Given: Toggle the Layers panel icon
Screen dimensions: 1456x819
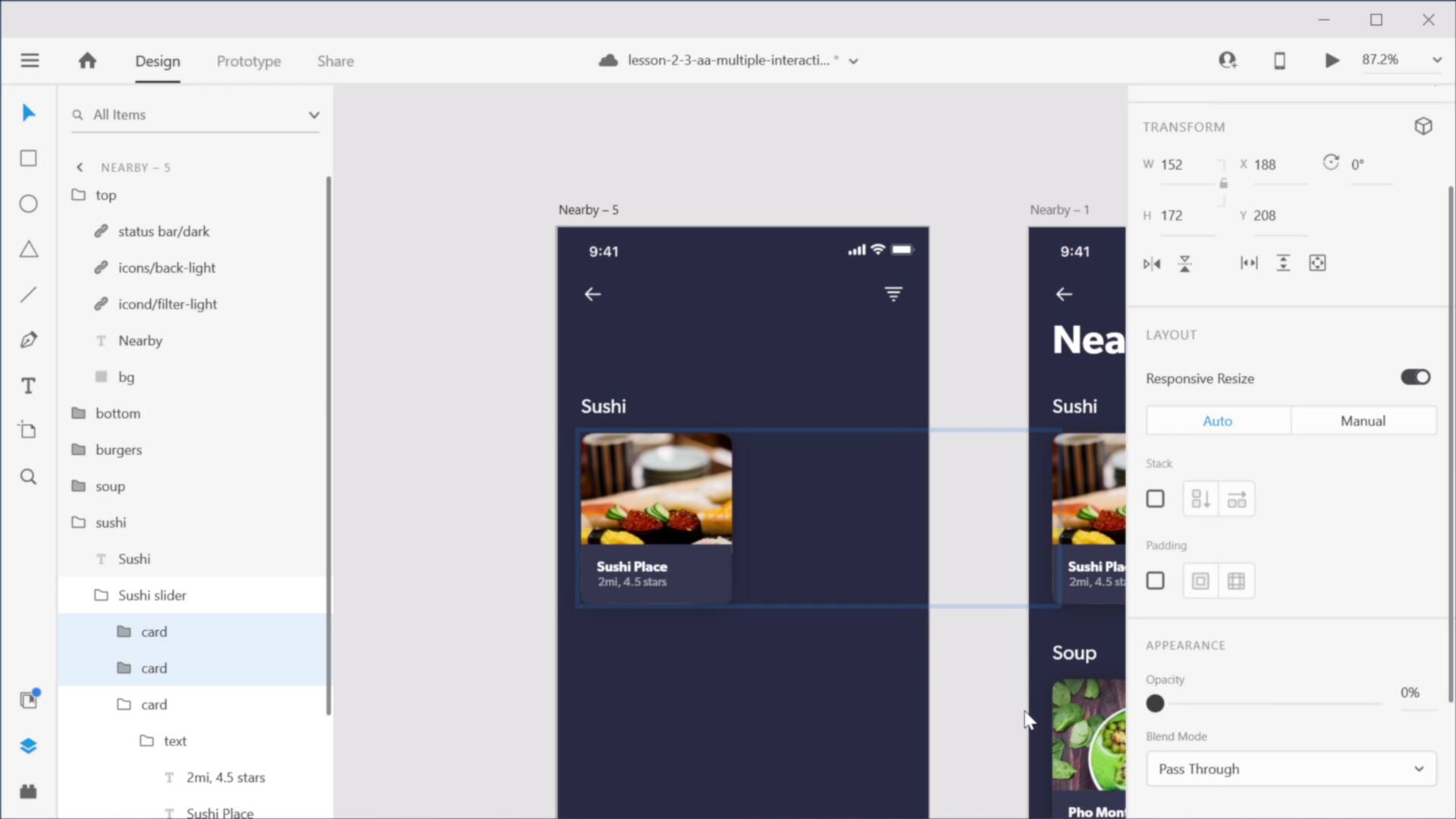Looking at the screenshot, I should point(28,746).
